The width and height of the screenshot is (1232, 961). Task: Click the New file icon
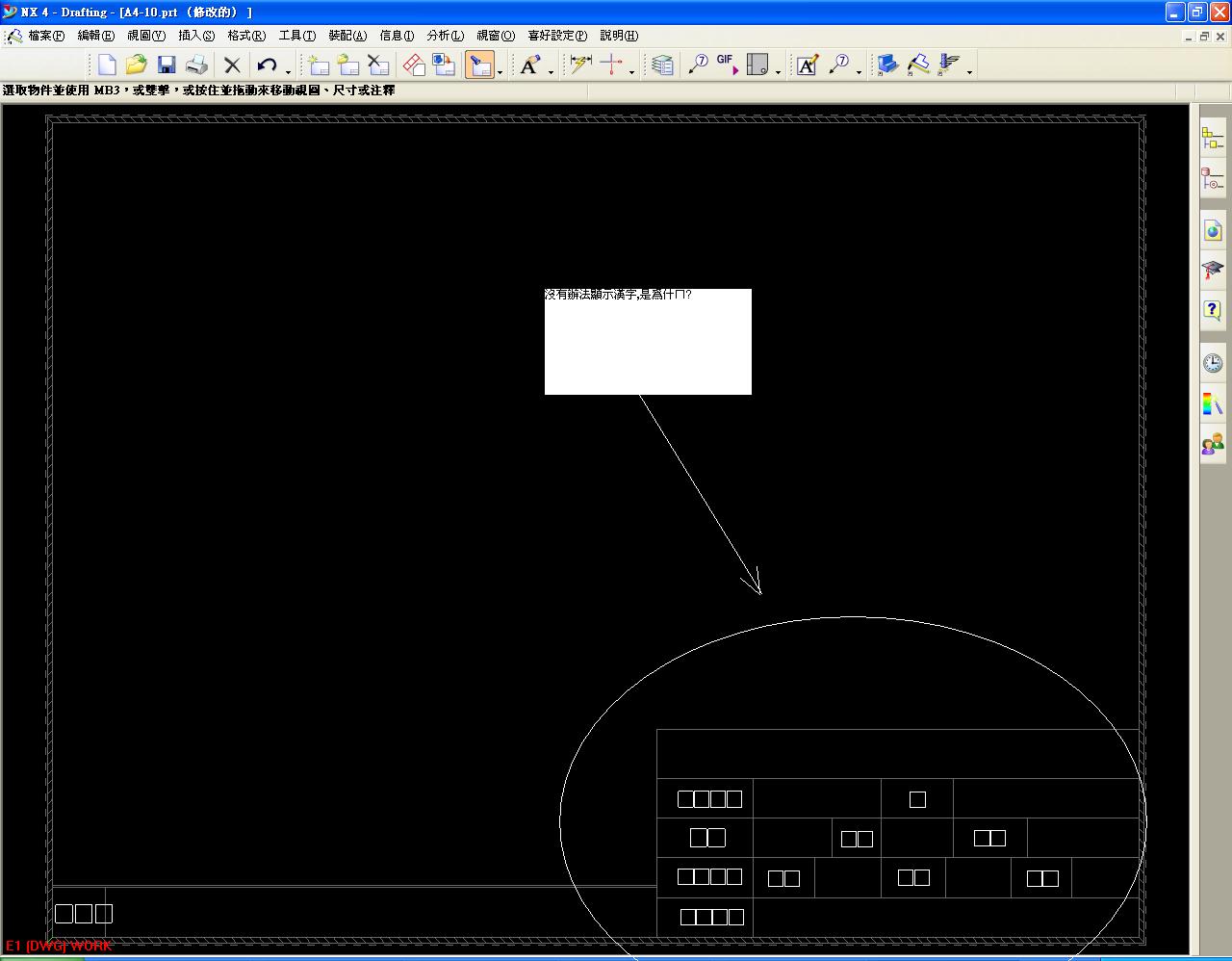(x=107, y=65)
